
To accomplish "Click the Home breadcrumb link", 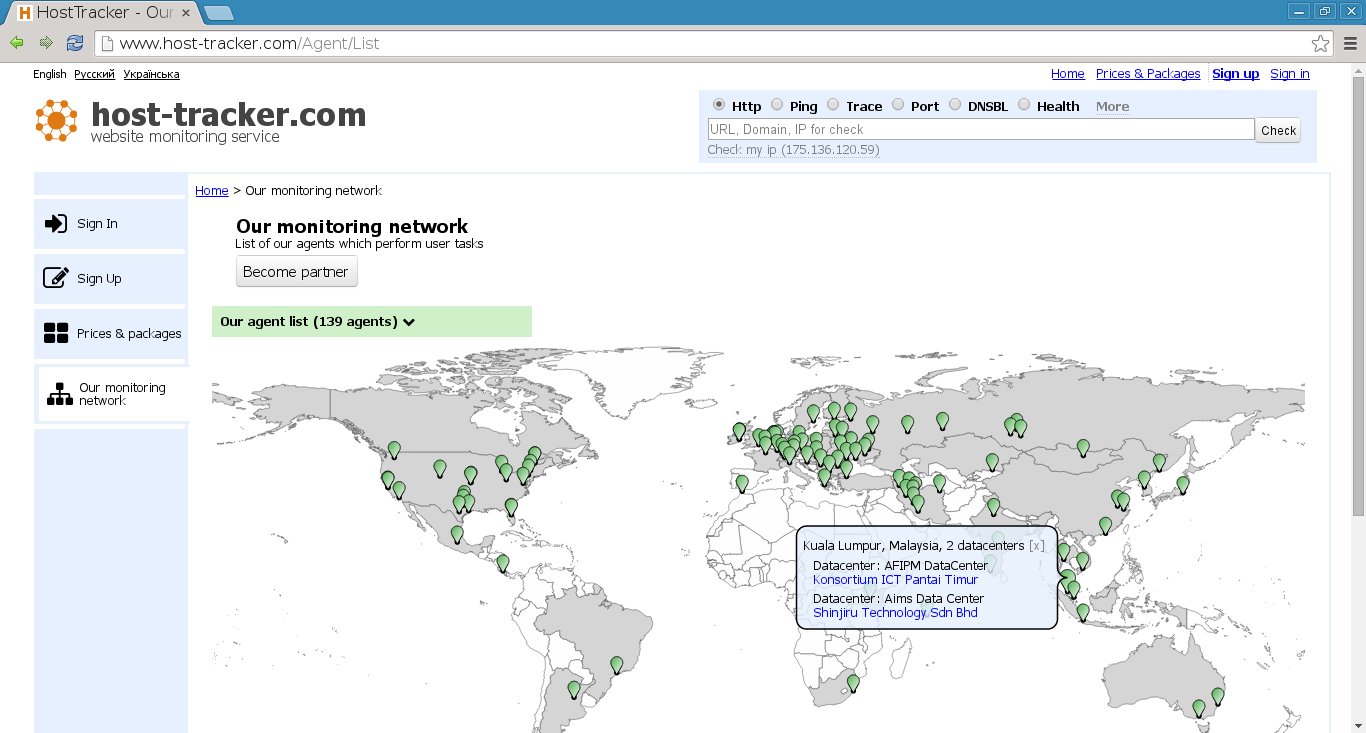I will point(212,191).
